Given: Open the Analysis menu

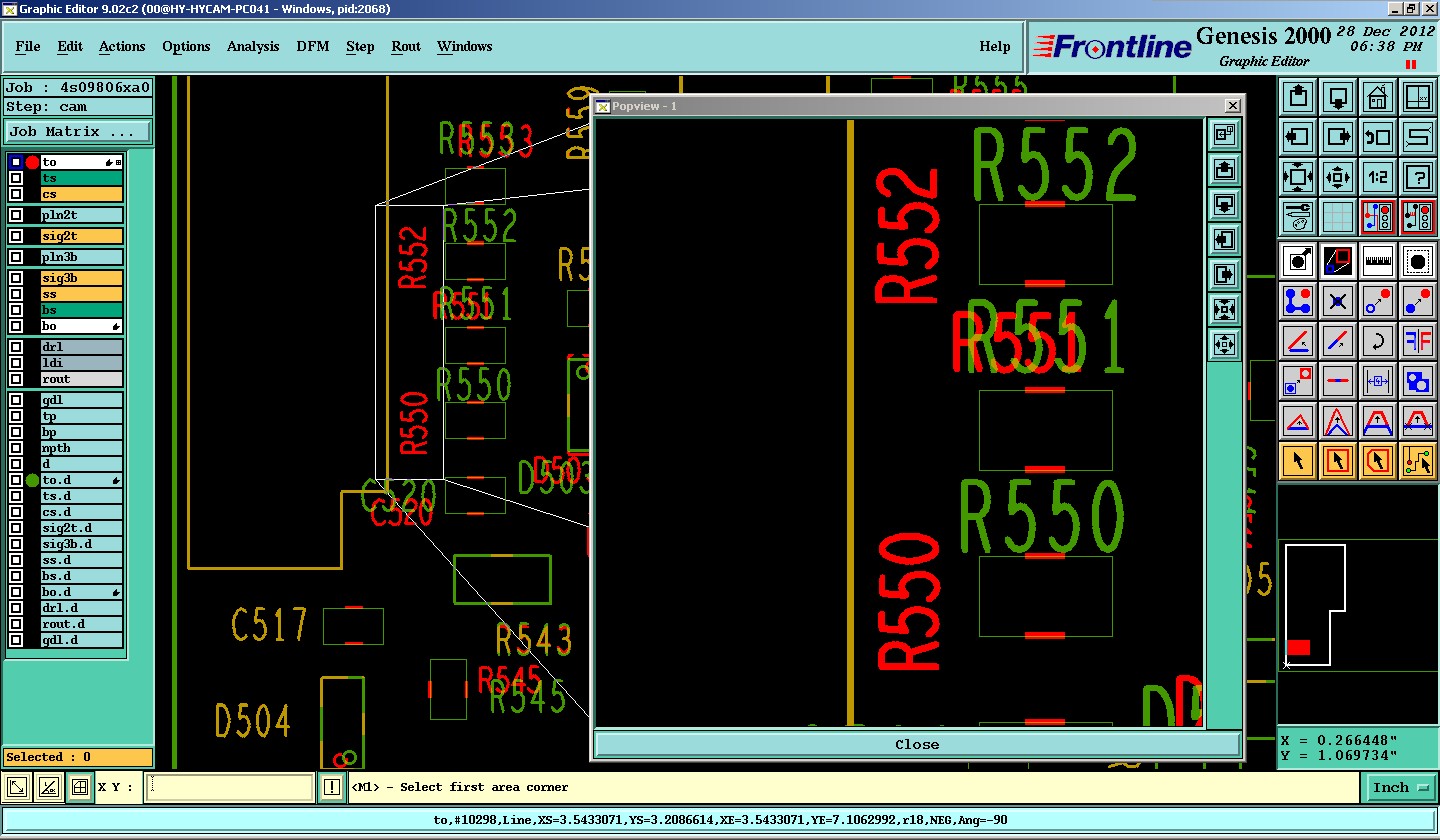Looking at the screenshot, I should click(253, 46).
